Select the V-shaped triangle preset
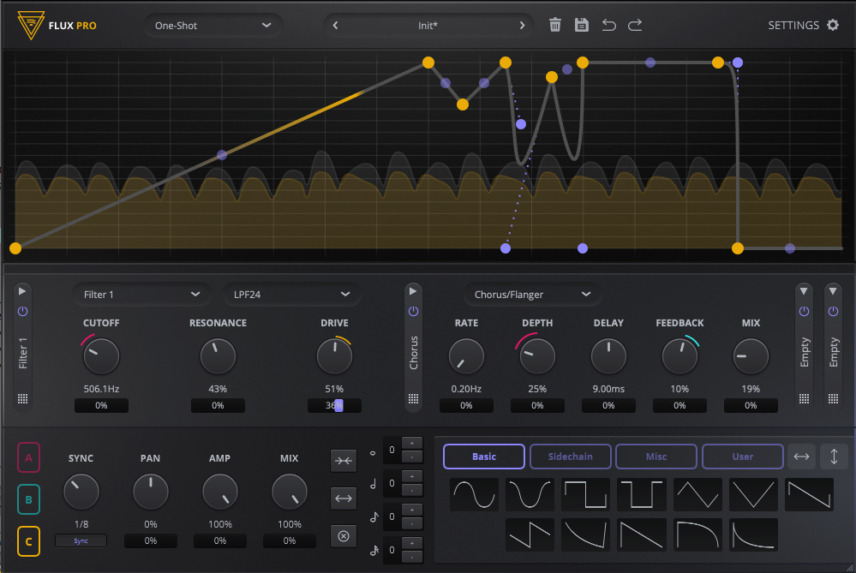Image resolution: width=856 pixels, height=573 pixels. (x=753, y=494)
